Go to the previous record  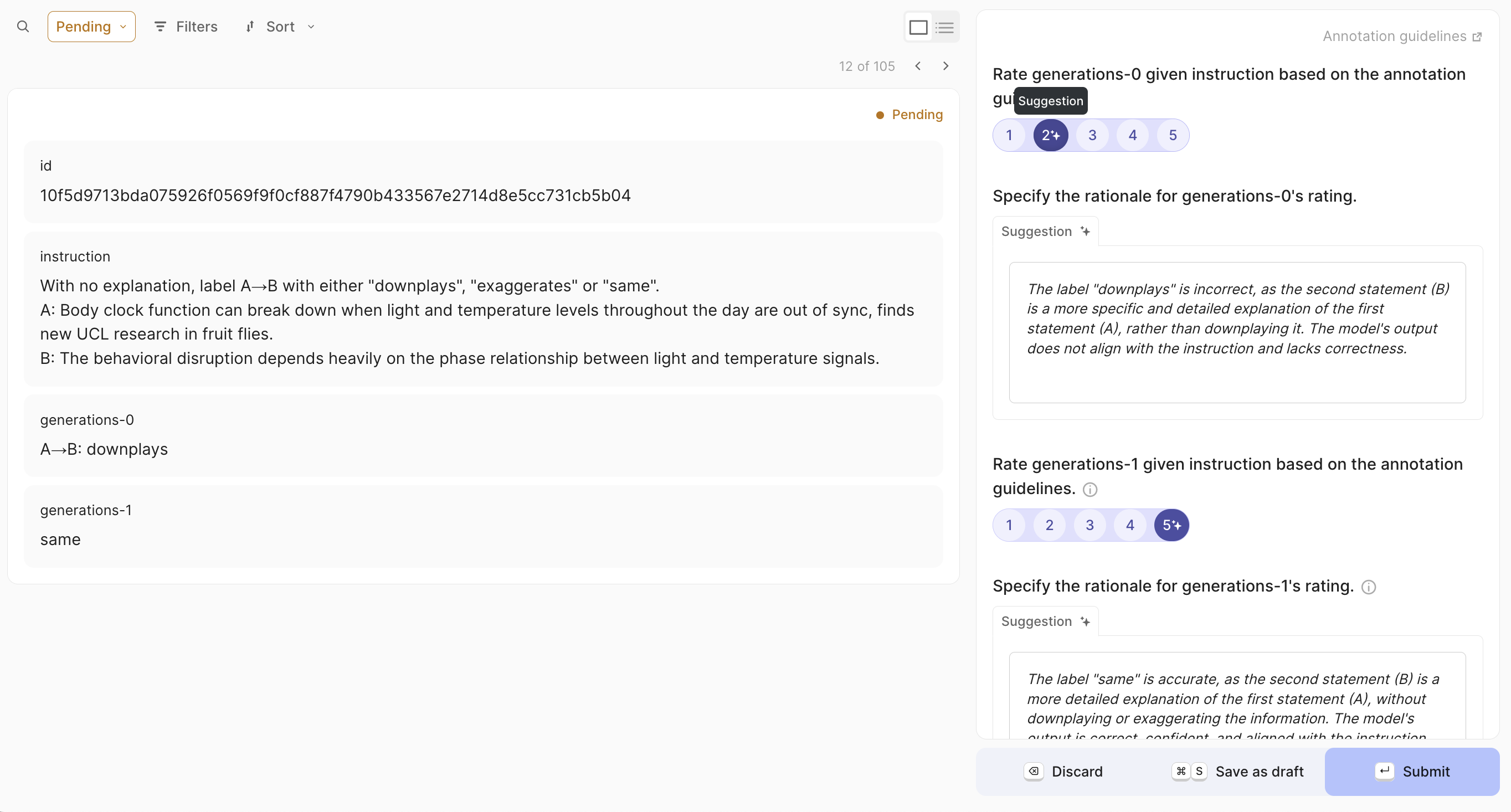pyautogui.click(x=918, y=66)
